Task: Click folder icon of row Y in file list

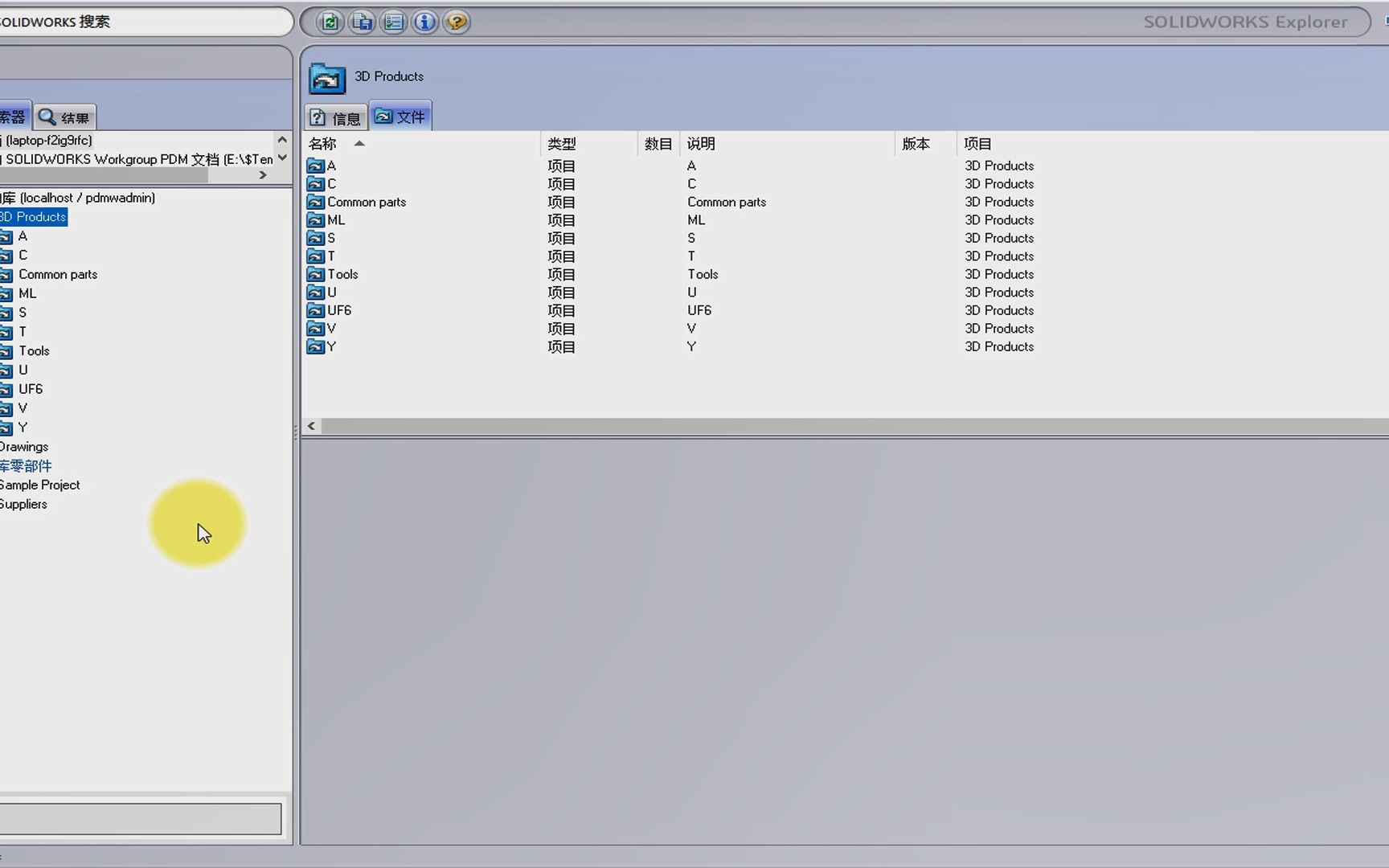Action: point(316,346)
